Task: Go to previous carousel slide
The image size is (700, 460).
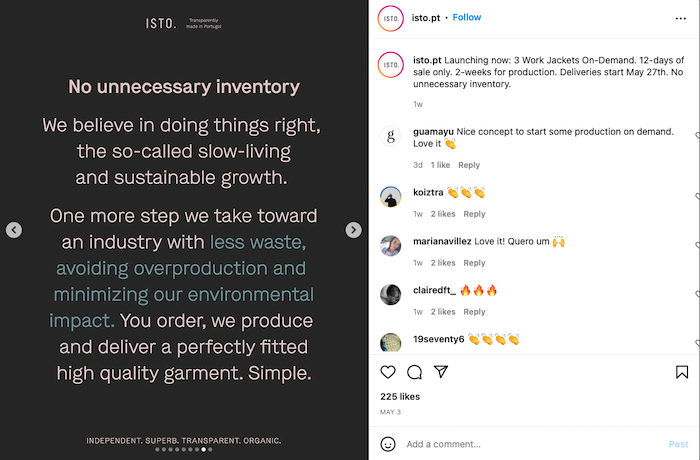Action: point(14,230)
